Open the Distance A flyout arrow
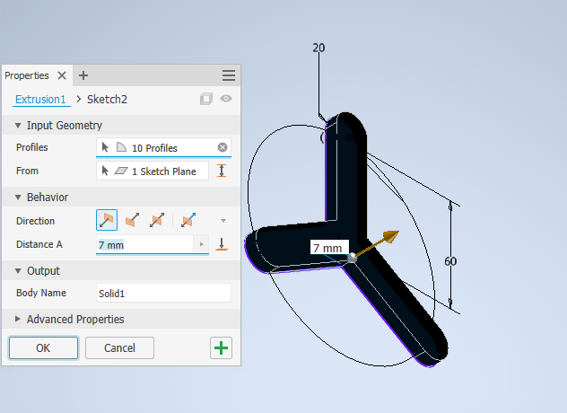The image size is (567, 413). click(201, 245)
